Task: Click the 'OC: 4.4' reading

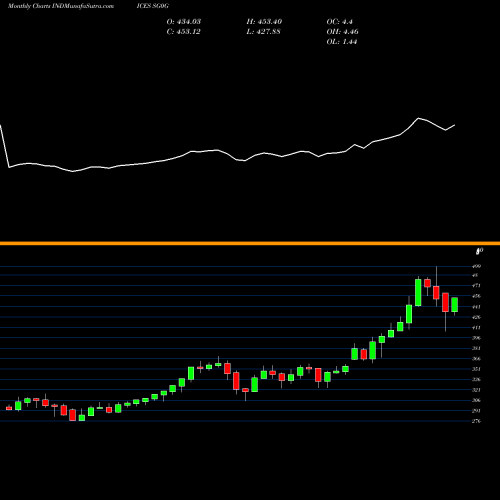Action: pos(339,22)
